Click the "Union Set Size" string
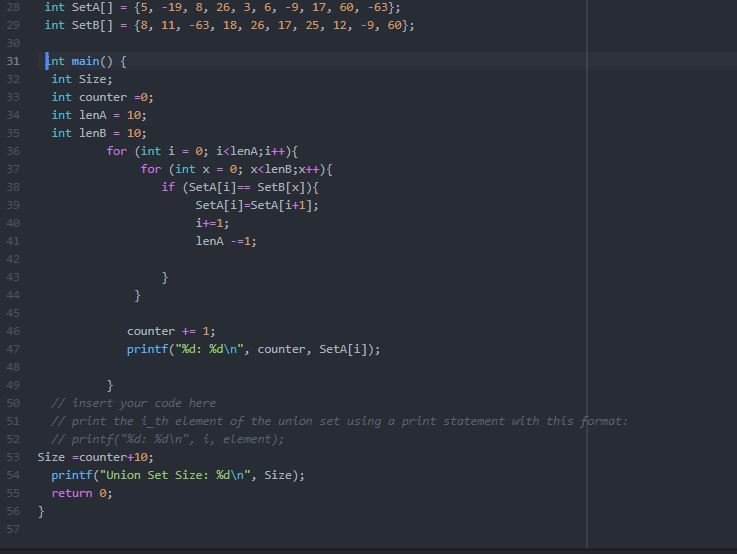 click(x=175, y=475)
